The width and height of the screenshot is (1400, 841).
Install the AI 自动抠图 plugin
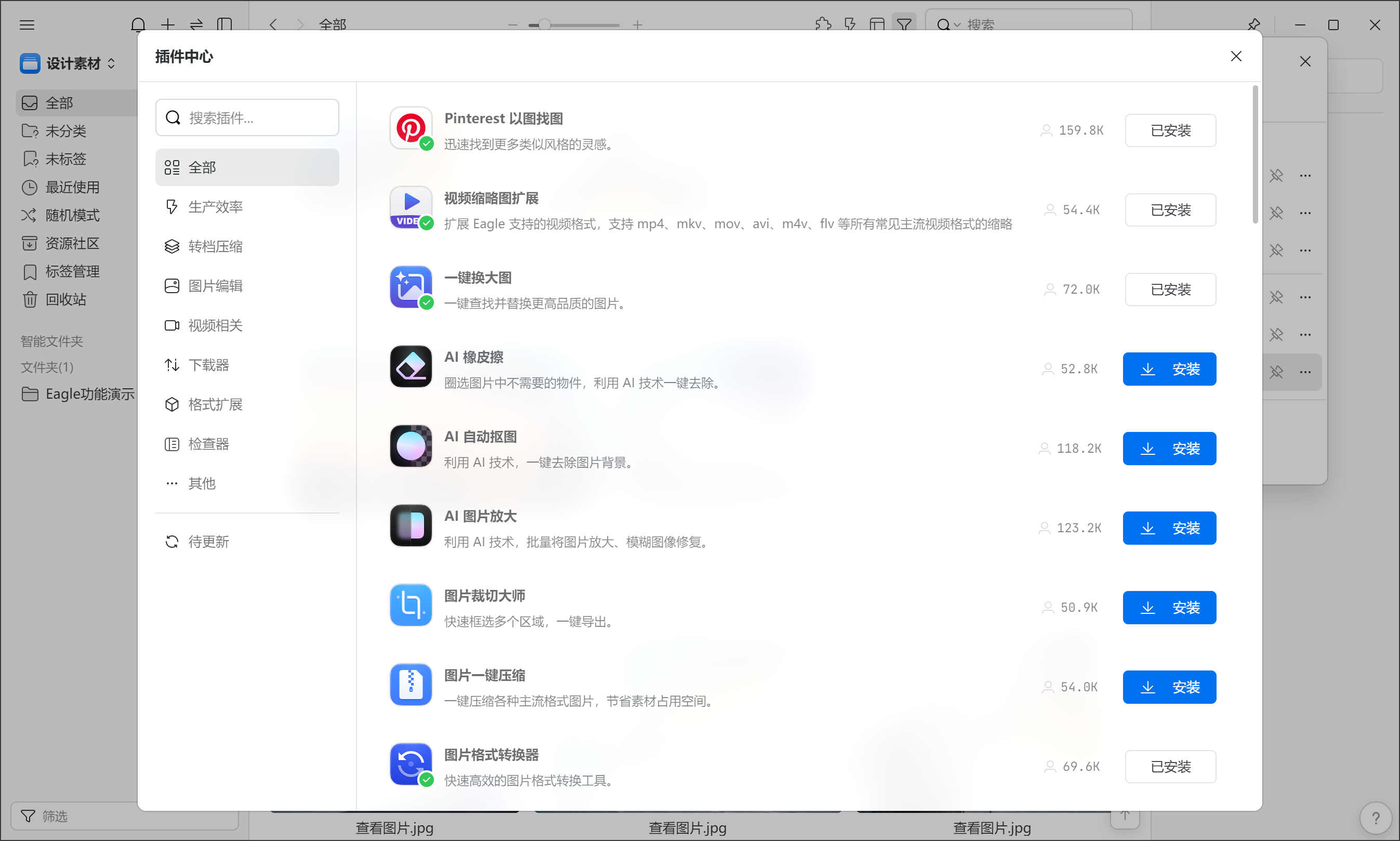tap(1169, 448)
